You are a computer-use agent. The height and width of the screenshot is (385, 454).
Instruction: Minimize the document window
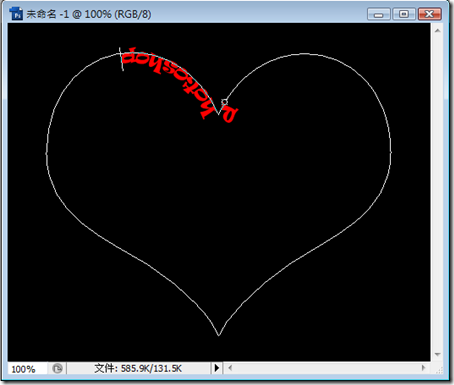(379, 14)
